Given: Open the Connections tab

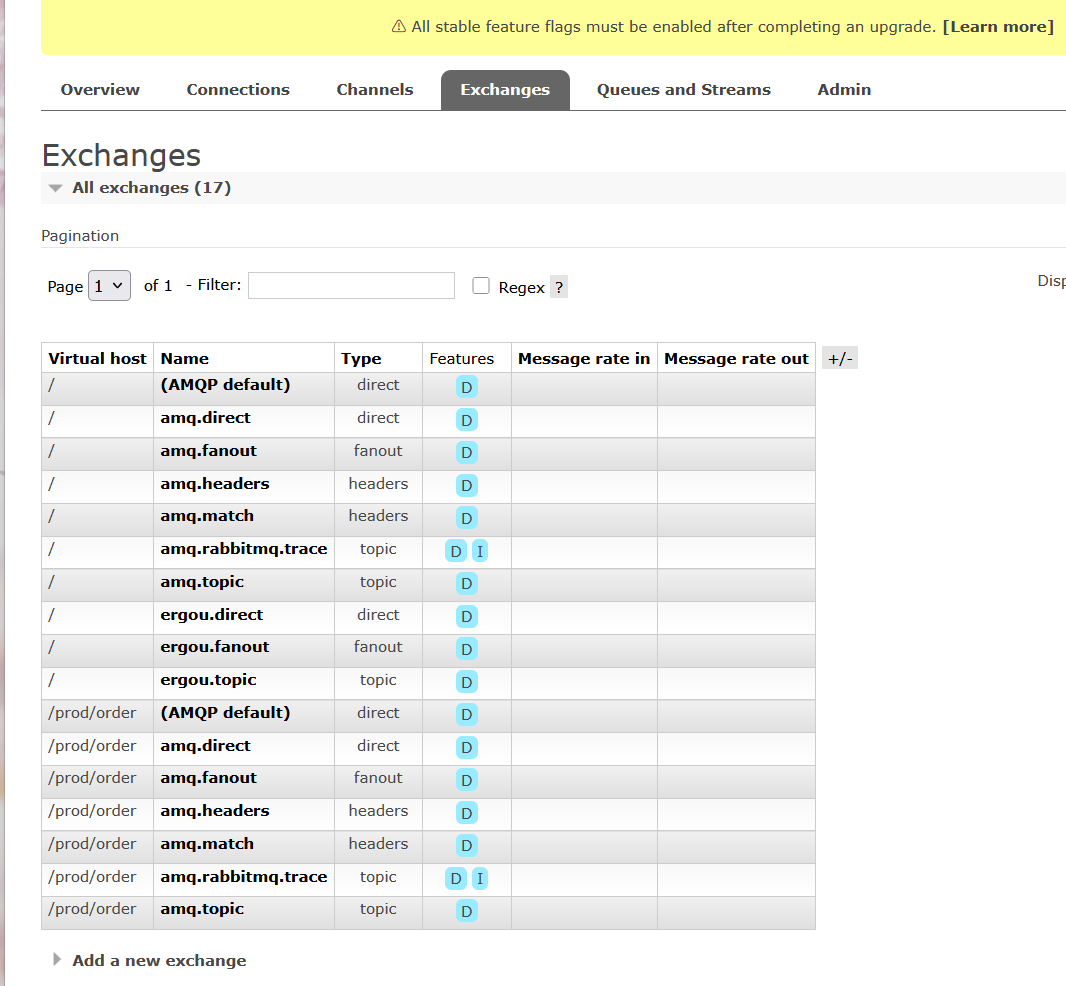Looking at the screenshot, I should pos(238,90).
